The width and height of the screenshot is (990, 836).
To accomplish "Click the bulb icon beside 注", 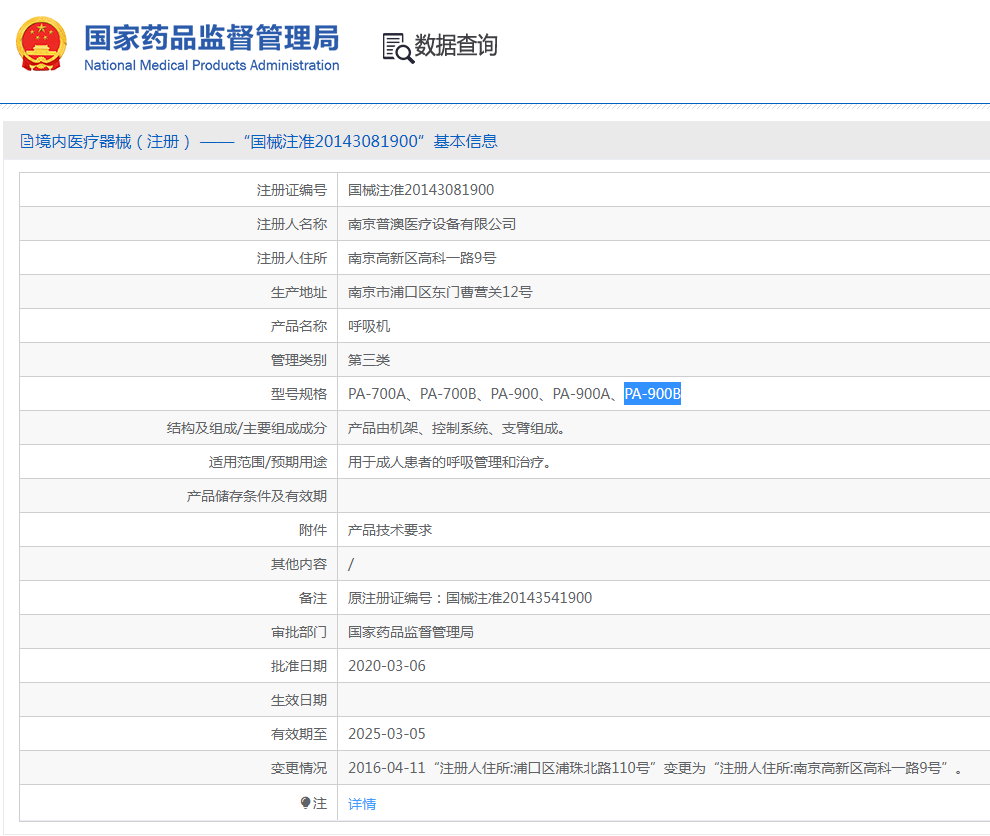I will click(x=306, y=803).
